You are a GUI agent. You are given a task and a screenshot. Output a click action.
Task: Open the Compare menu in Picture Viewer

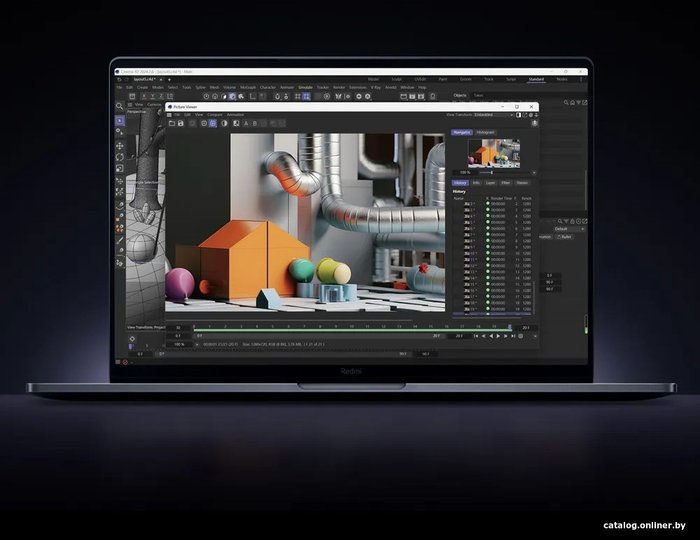coord(214,115)
